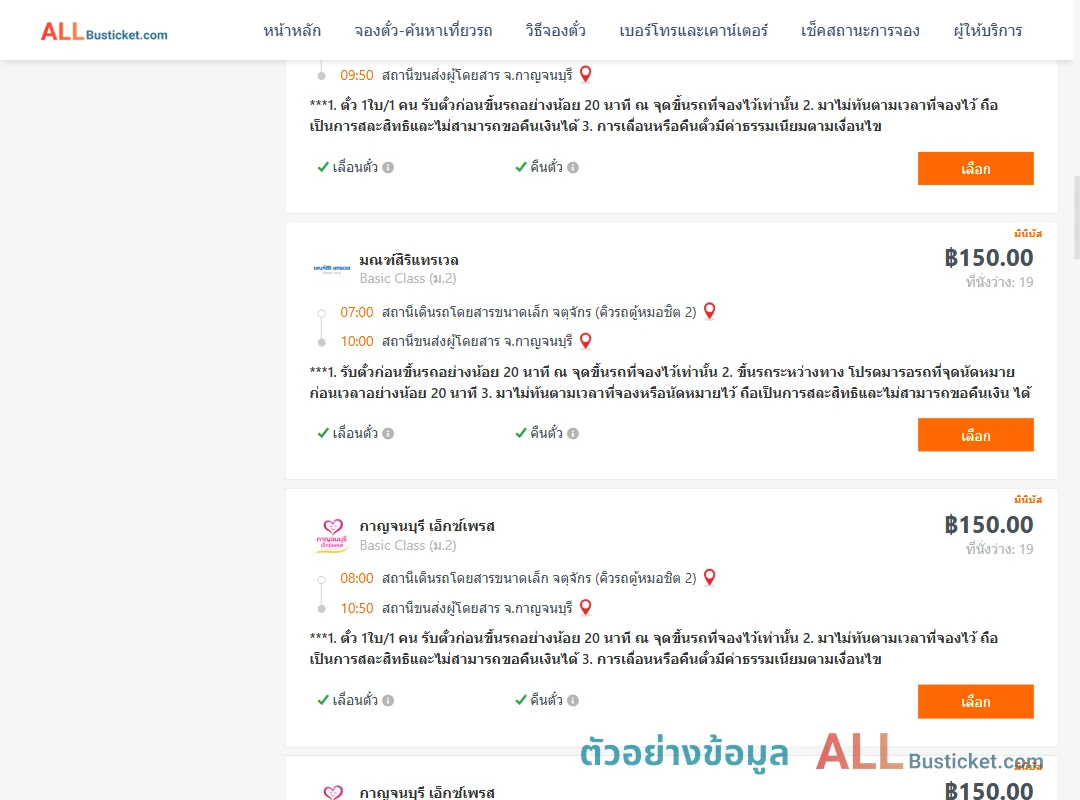Open the ผู้ให้บริการ menu item
Screen dimensions: 1080x800
[987, 31]
